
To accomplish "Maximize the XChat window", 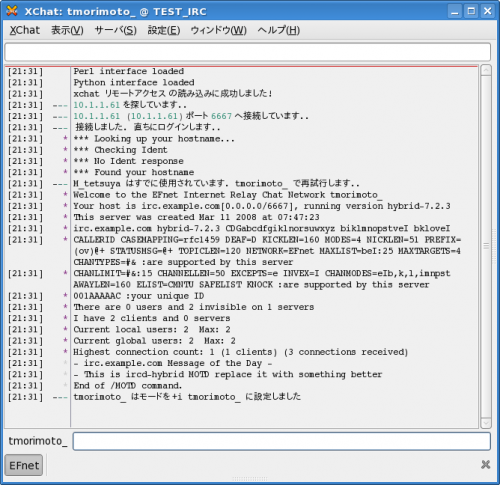I will (471, 11).
